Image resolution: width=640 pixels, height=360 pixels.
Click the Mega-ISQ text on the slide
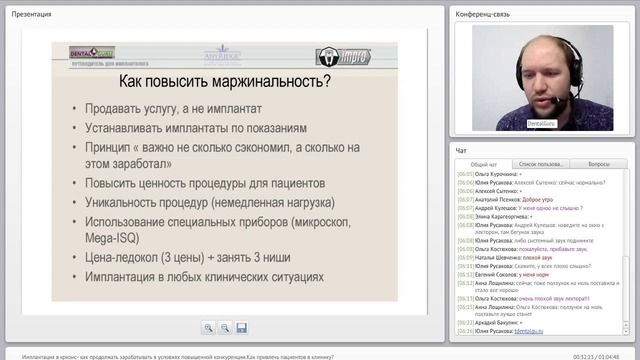coord(112,238)
